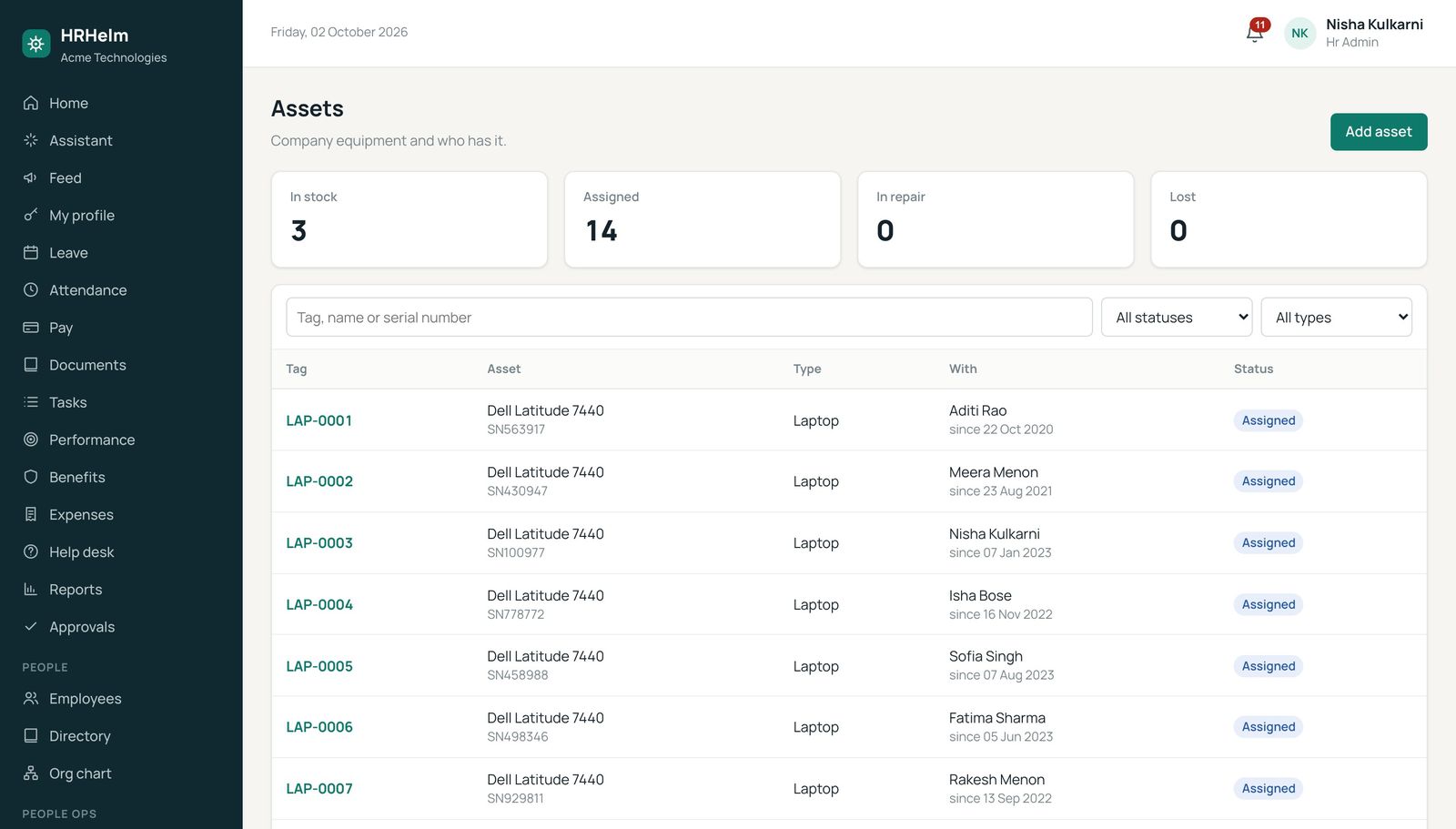Screen dimensions: 1456x829
Task: Click the Lost summary card
Action: coord(1289,219)
